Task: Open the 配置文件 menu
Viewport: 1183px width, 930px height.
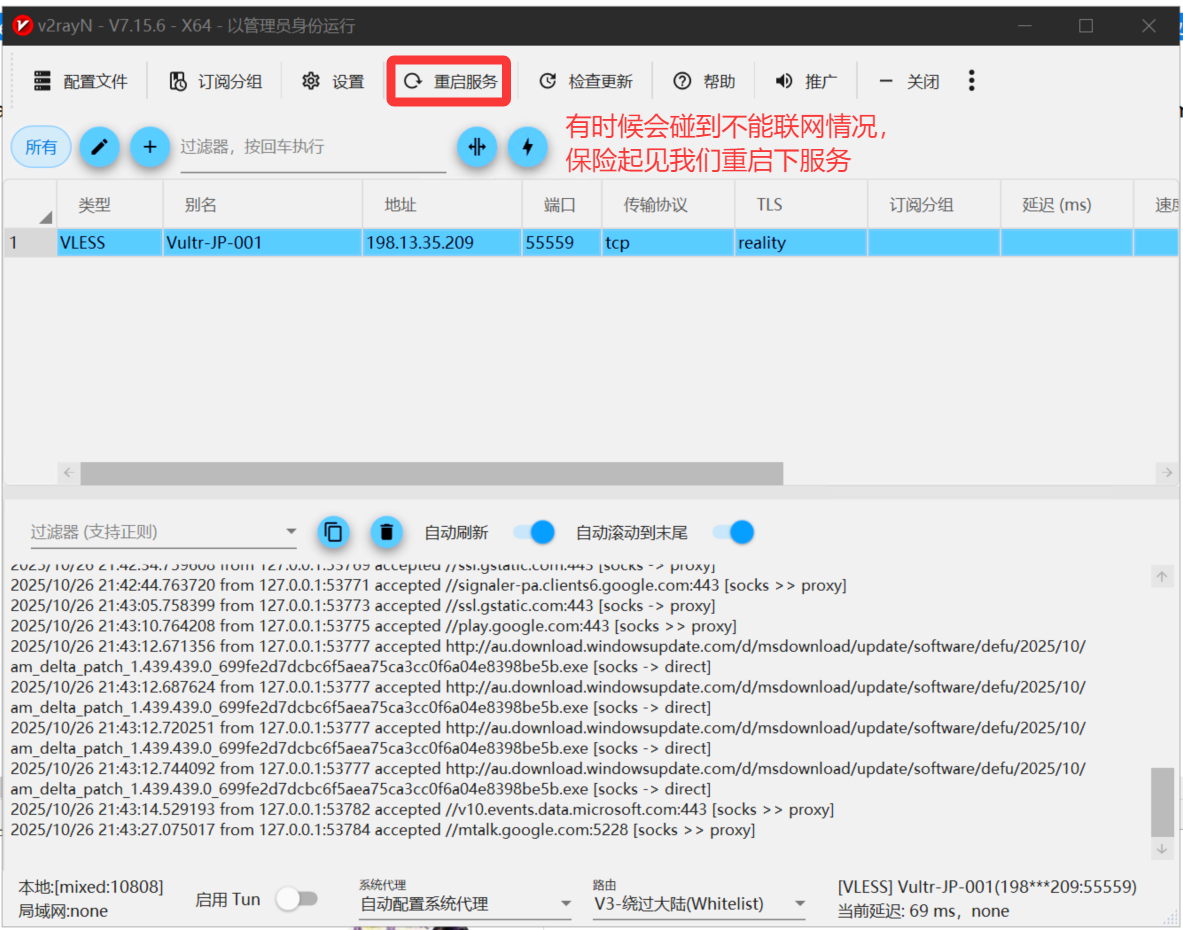Action: 81,81
